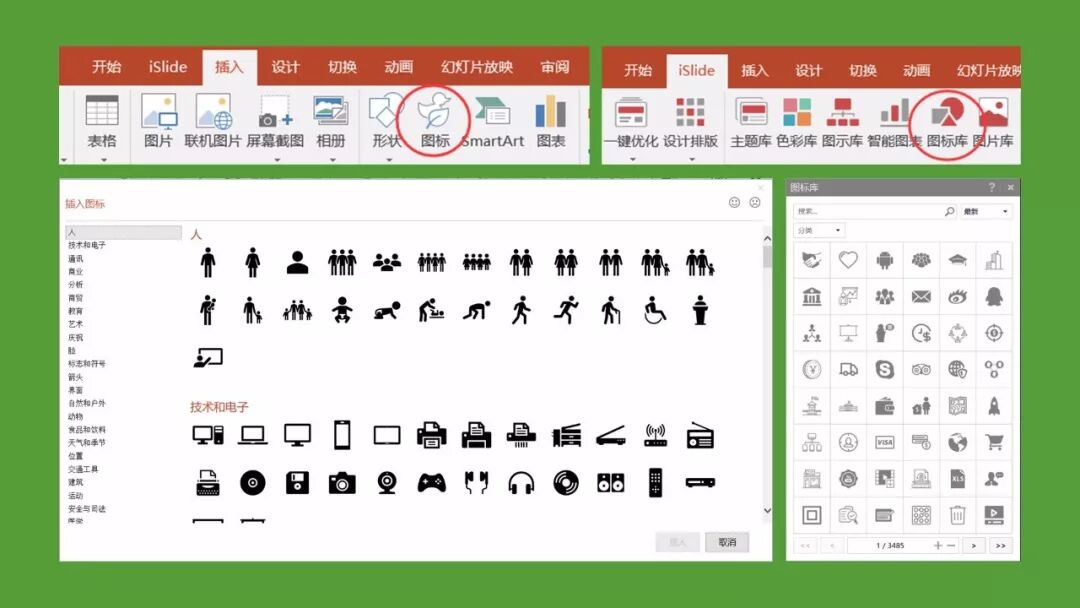Image resolution: width=1080 pixels, height=608 pixels.
Task: Click the 图片 picture insert icon
Action: (158, 121)
